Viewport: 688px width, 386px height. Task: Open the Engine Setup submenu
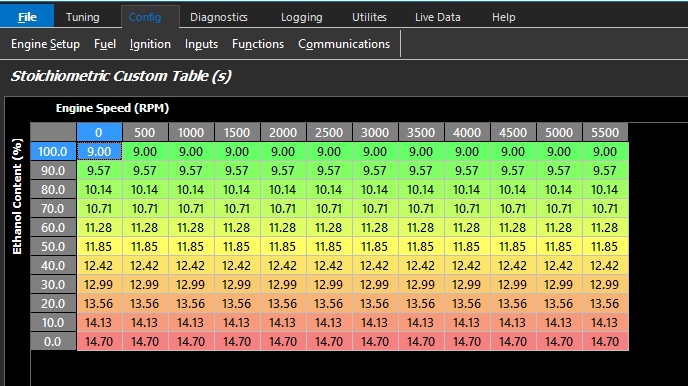(x=45, y=44)
